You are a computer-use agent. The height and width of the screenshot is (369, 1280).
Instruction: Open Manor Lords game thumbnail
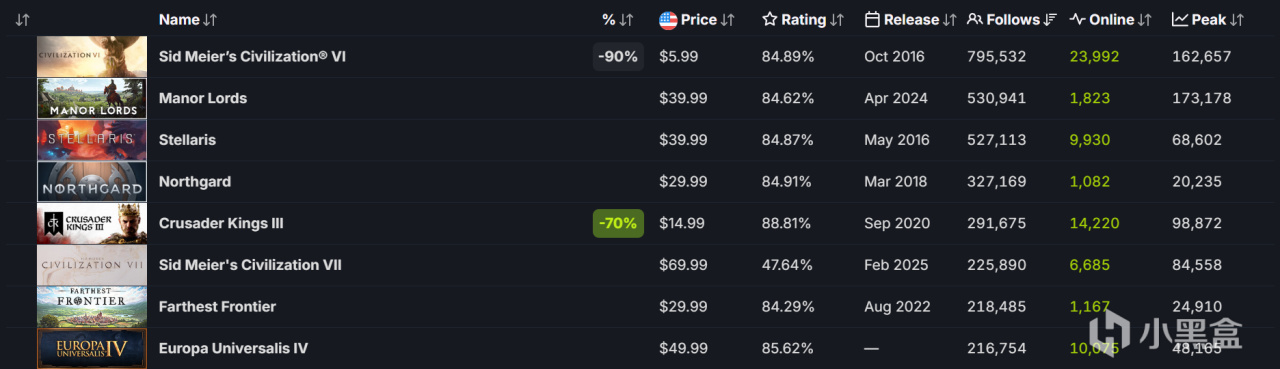(92, 98)
